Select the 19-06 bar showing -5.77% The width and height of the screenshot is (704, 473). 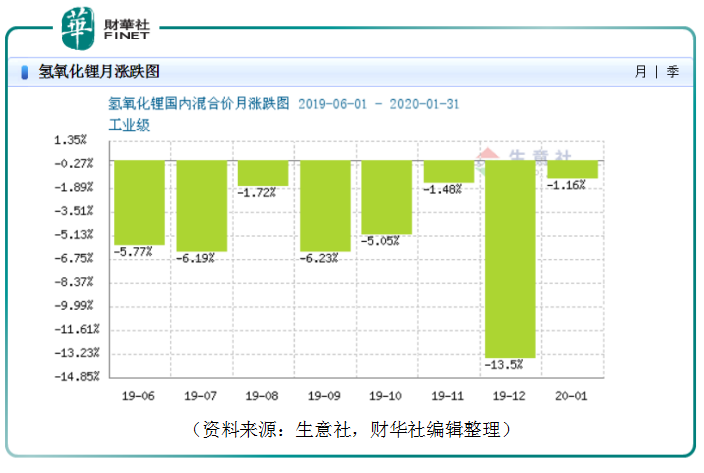point(140,202)
